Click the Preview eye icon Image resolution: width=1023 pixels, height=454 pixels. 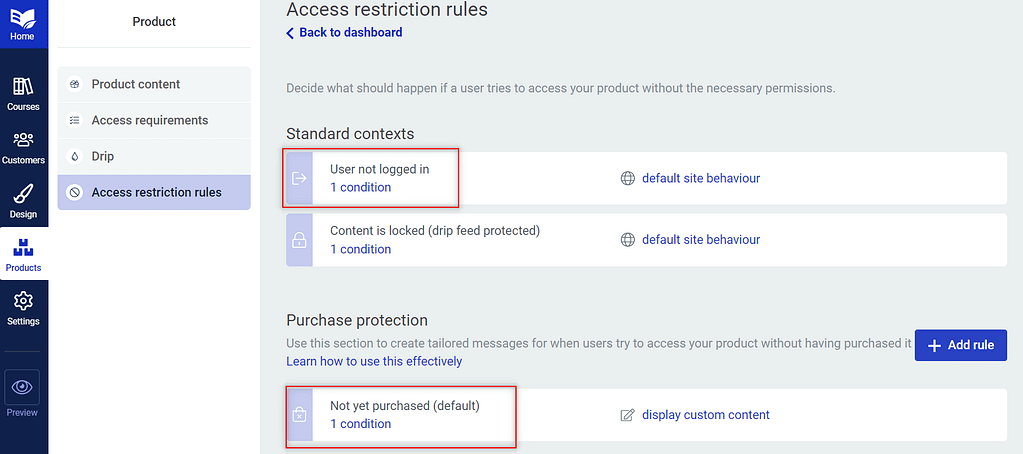click(23, 387)
